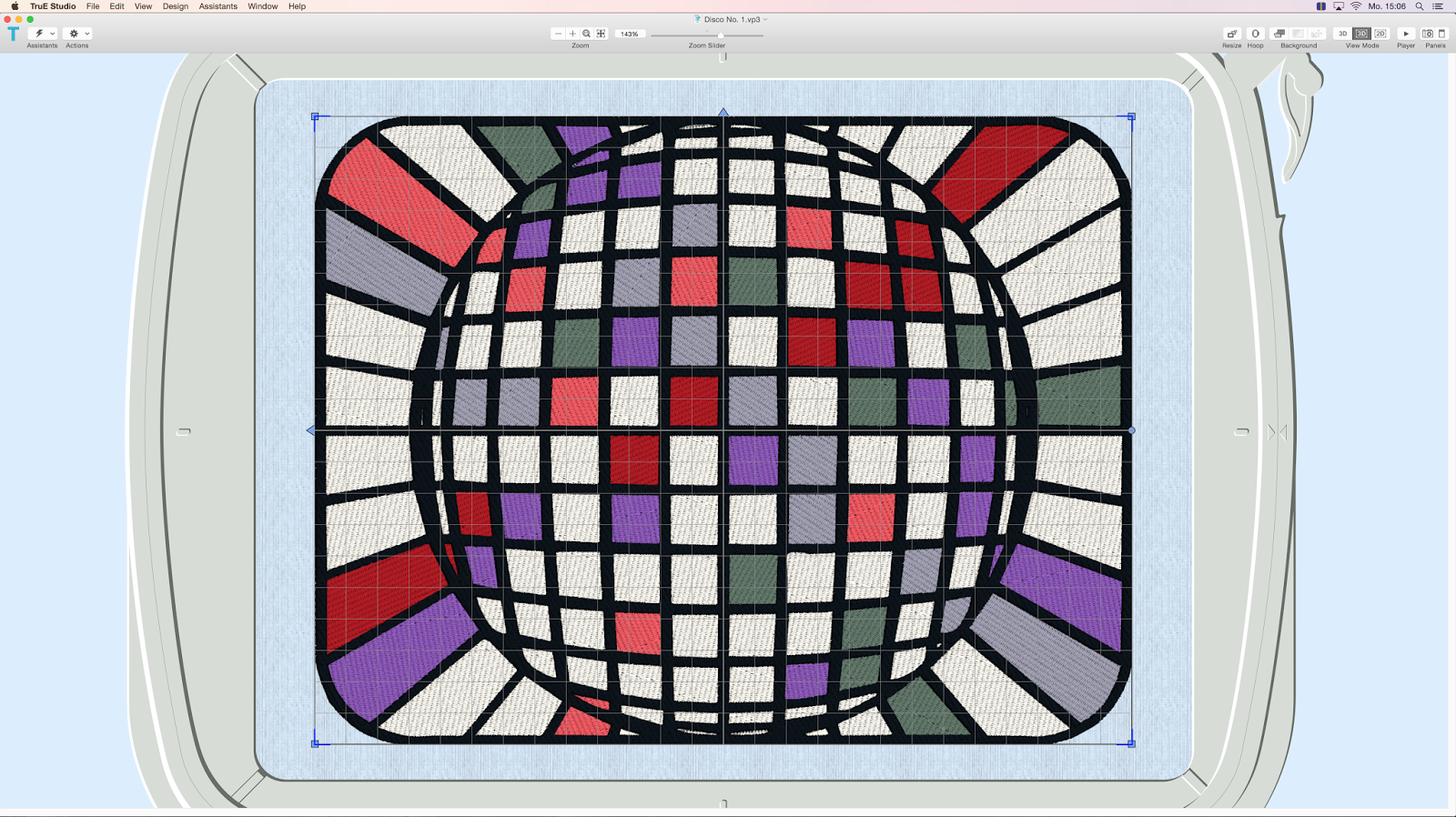Zoom in with the plus icon
The width and height of the screenshot is (1456, 817).
[x=572, y=34]
